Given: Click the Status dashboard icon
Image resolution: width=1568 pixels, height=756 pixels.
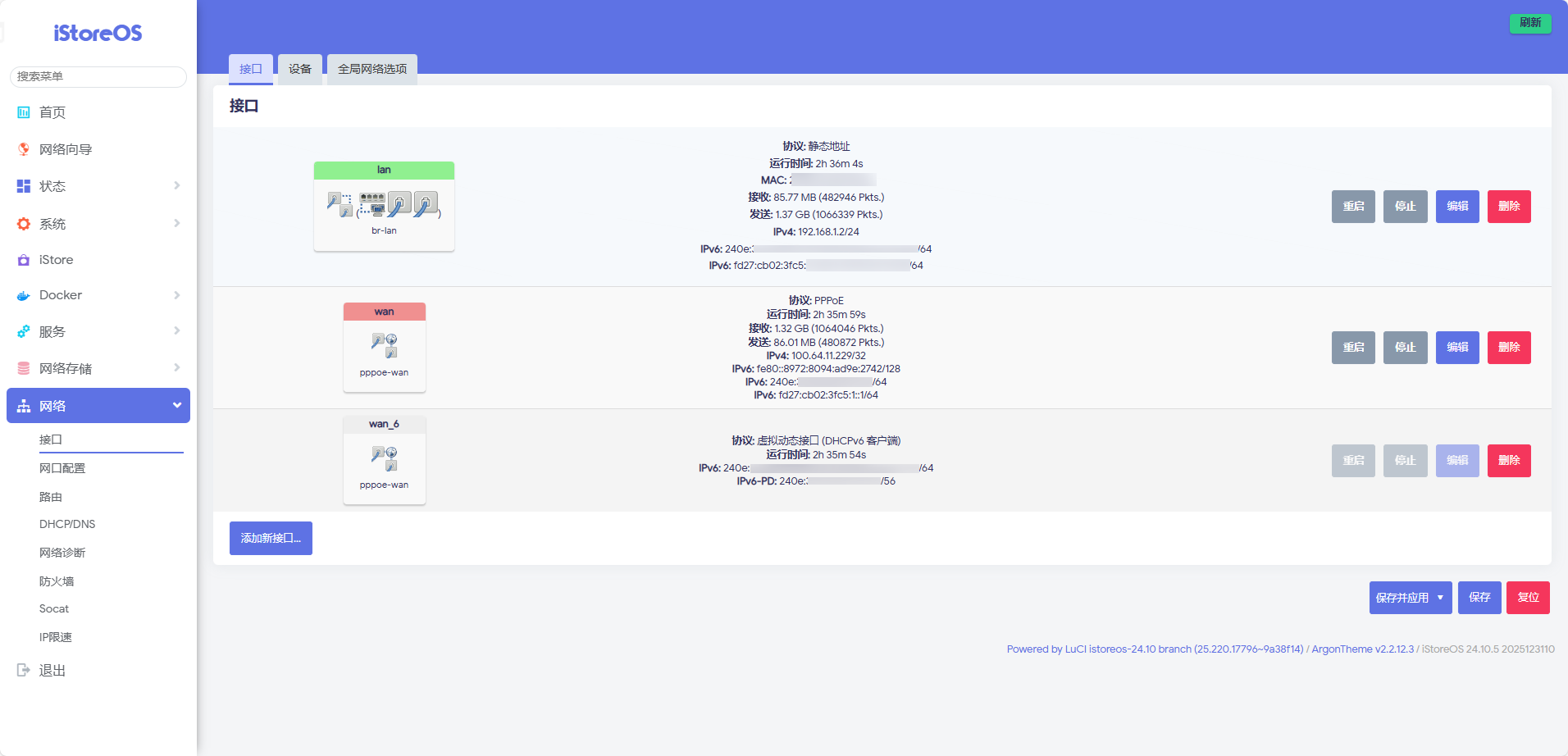Looking at the screenshot, I should point(24,186).
